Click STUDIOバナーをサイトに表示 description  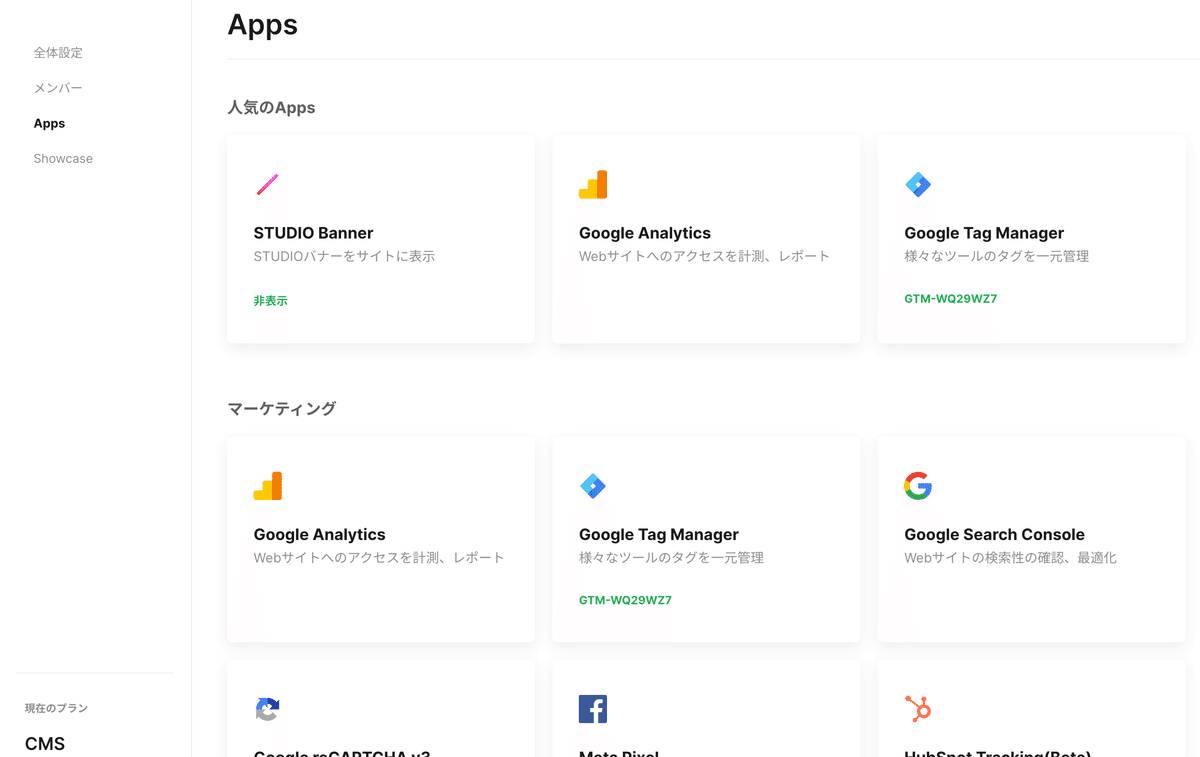point(344,256)
